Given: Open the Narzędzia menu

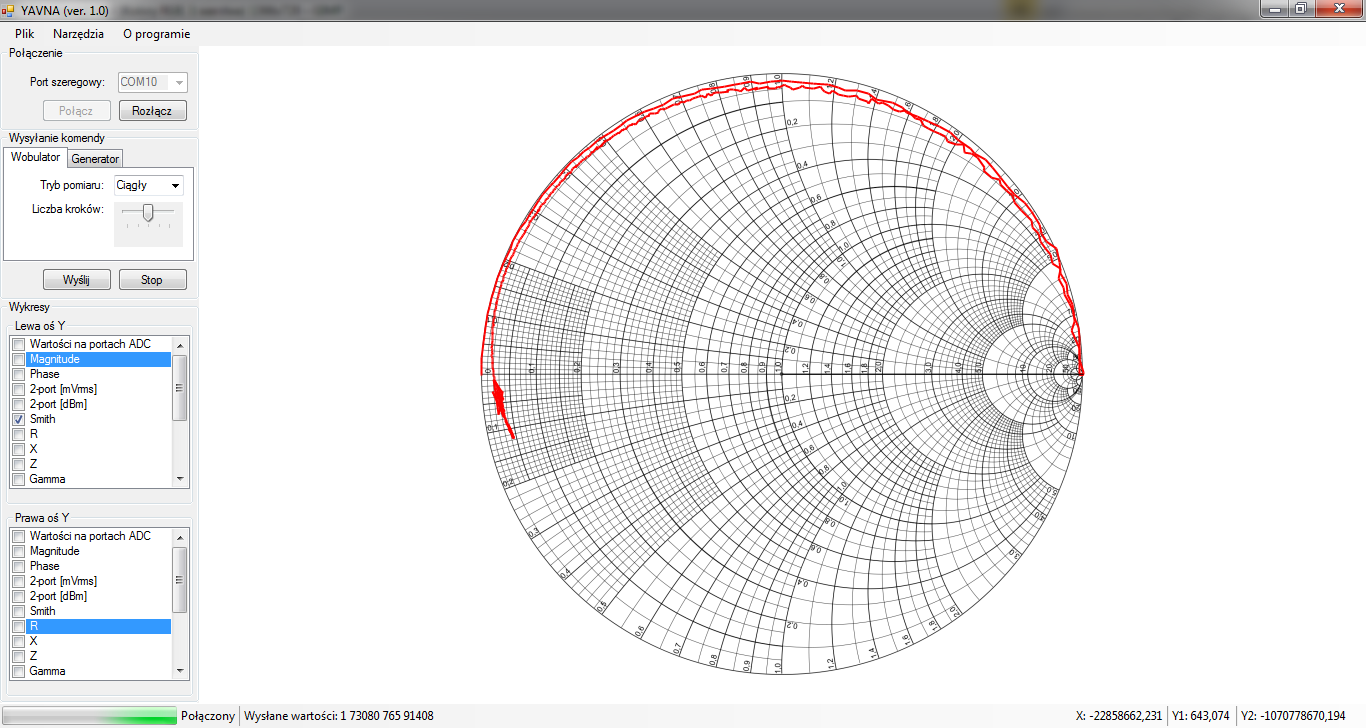Looking at the screenshot, I should pyautogui.click(x=78, y=33).
